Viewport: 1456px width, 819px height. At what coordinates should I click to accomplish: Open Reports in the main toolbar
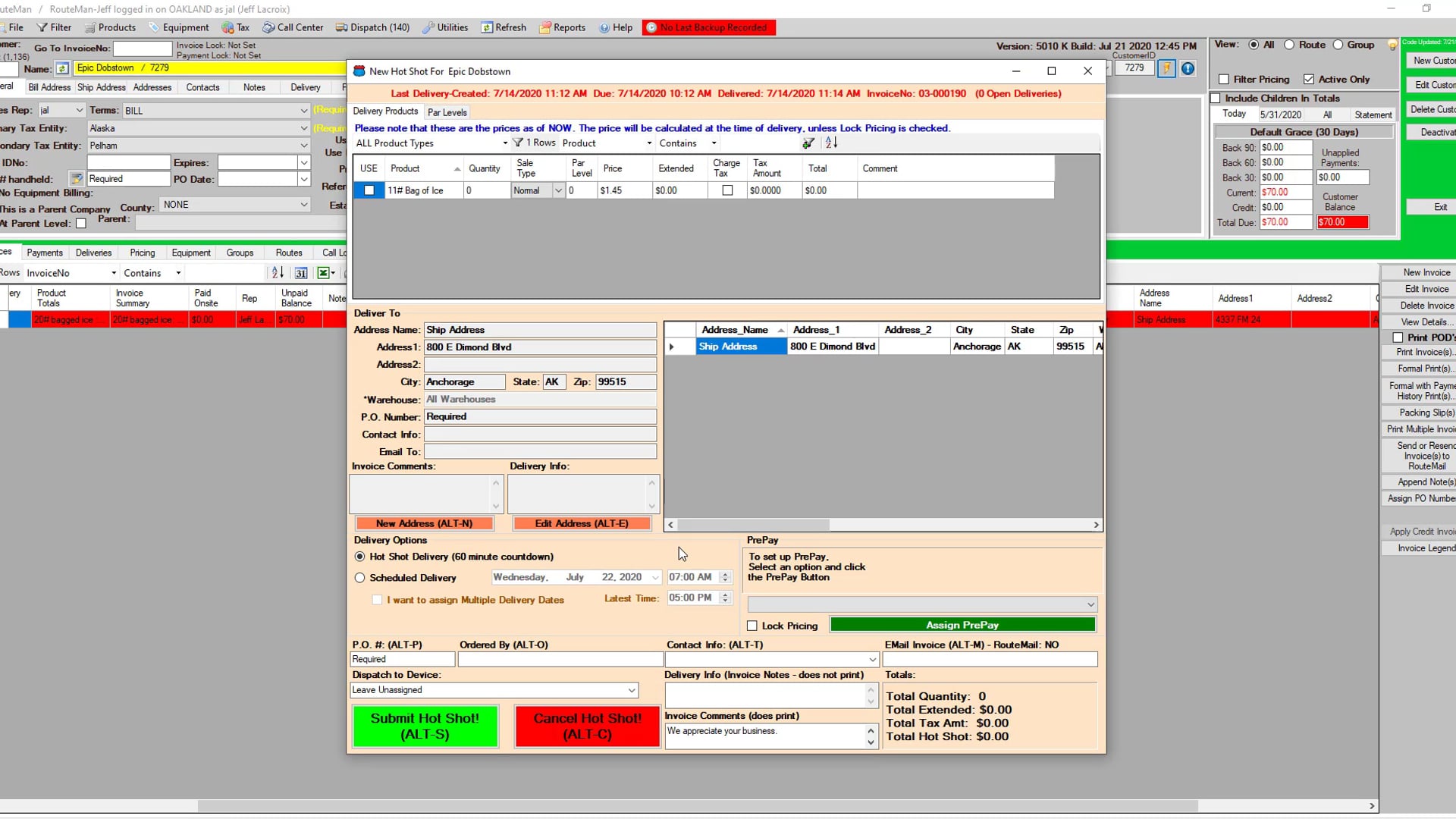point(562,27)
